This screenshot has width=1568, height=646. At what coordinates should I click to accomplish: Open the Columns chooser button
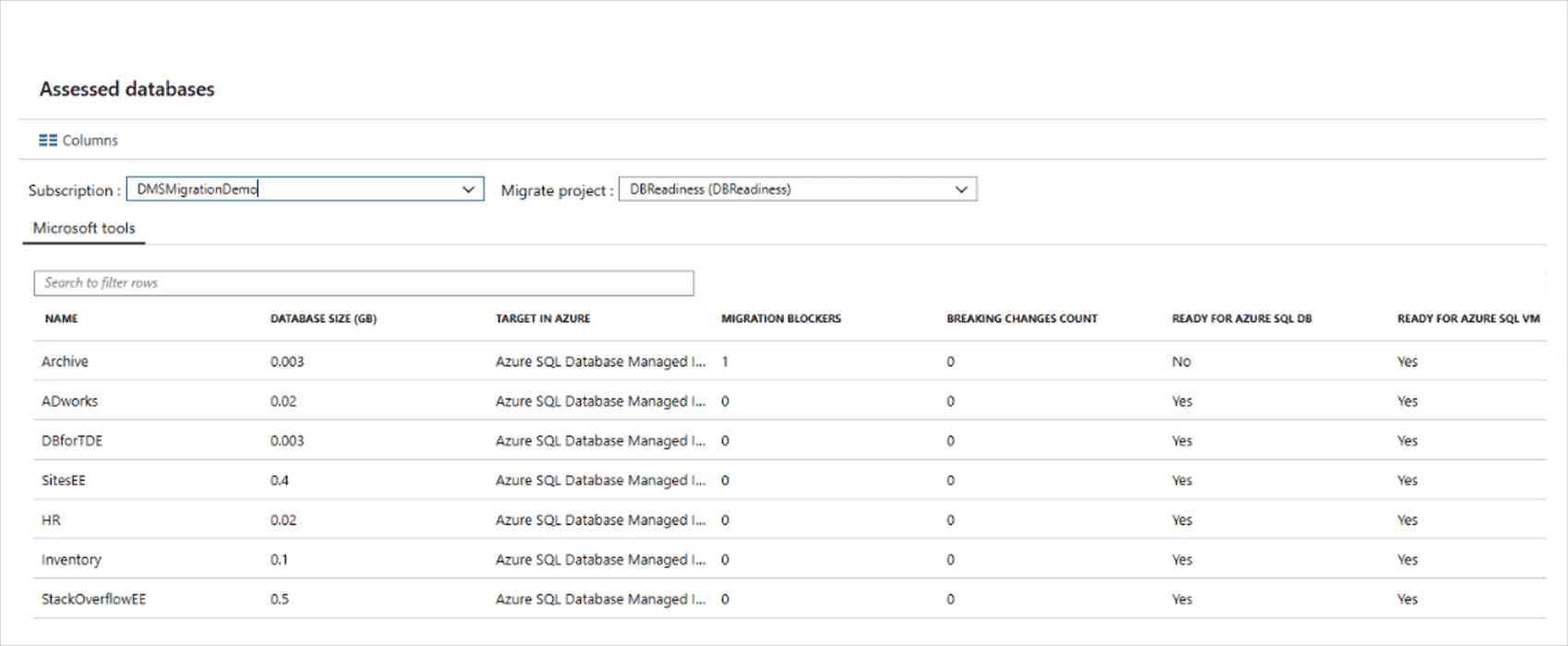coord(78,140)
